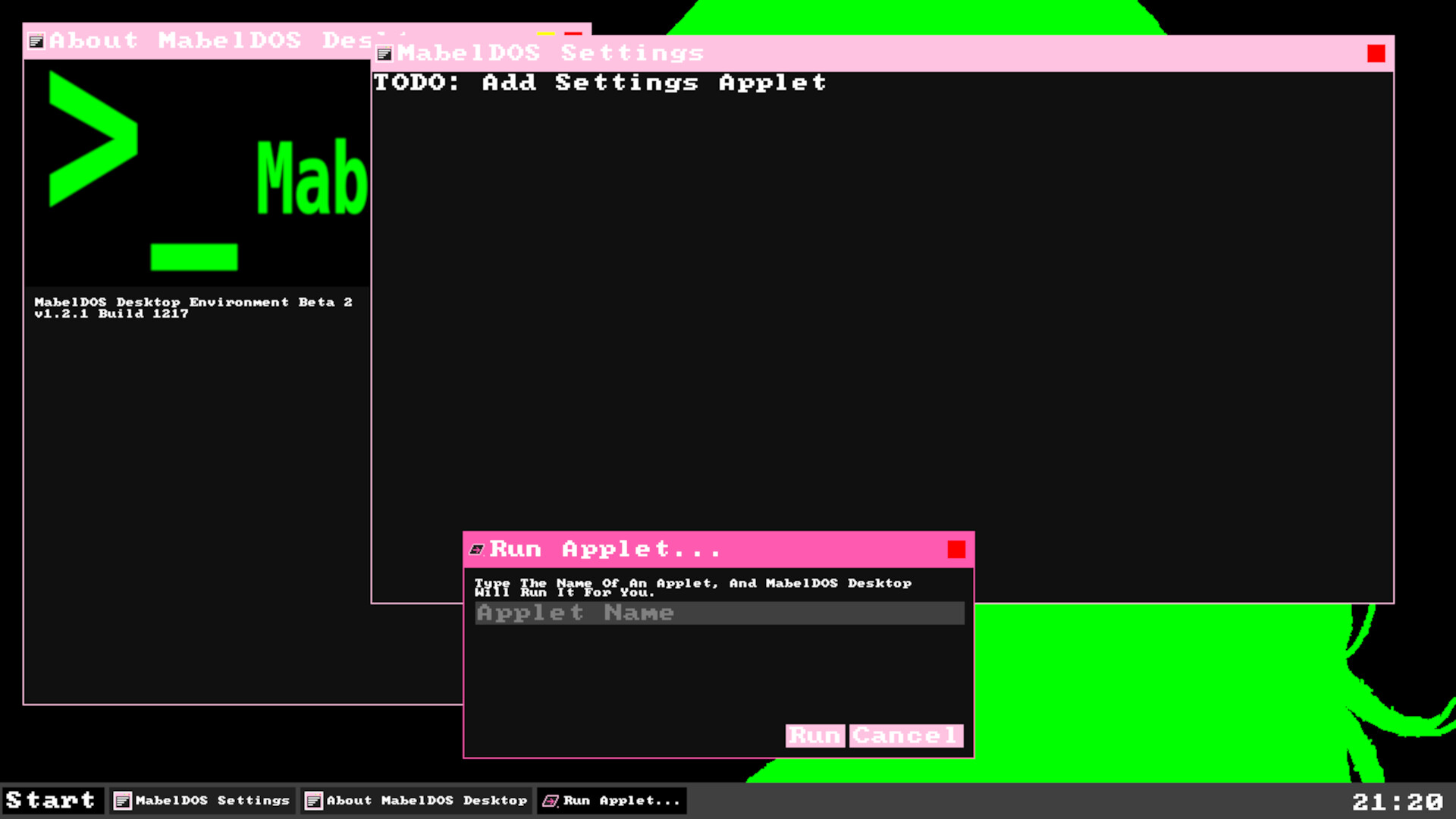Click the About MabelDOS Desktop taskbar icon
Image resolution: width=1456 pixels, height=819 pixels.
313,801
